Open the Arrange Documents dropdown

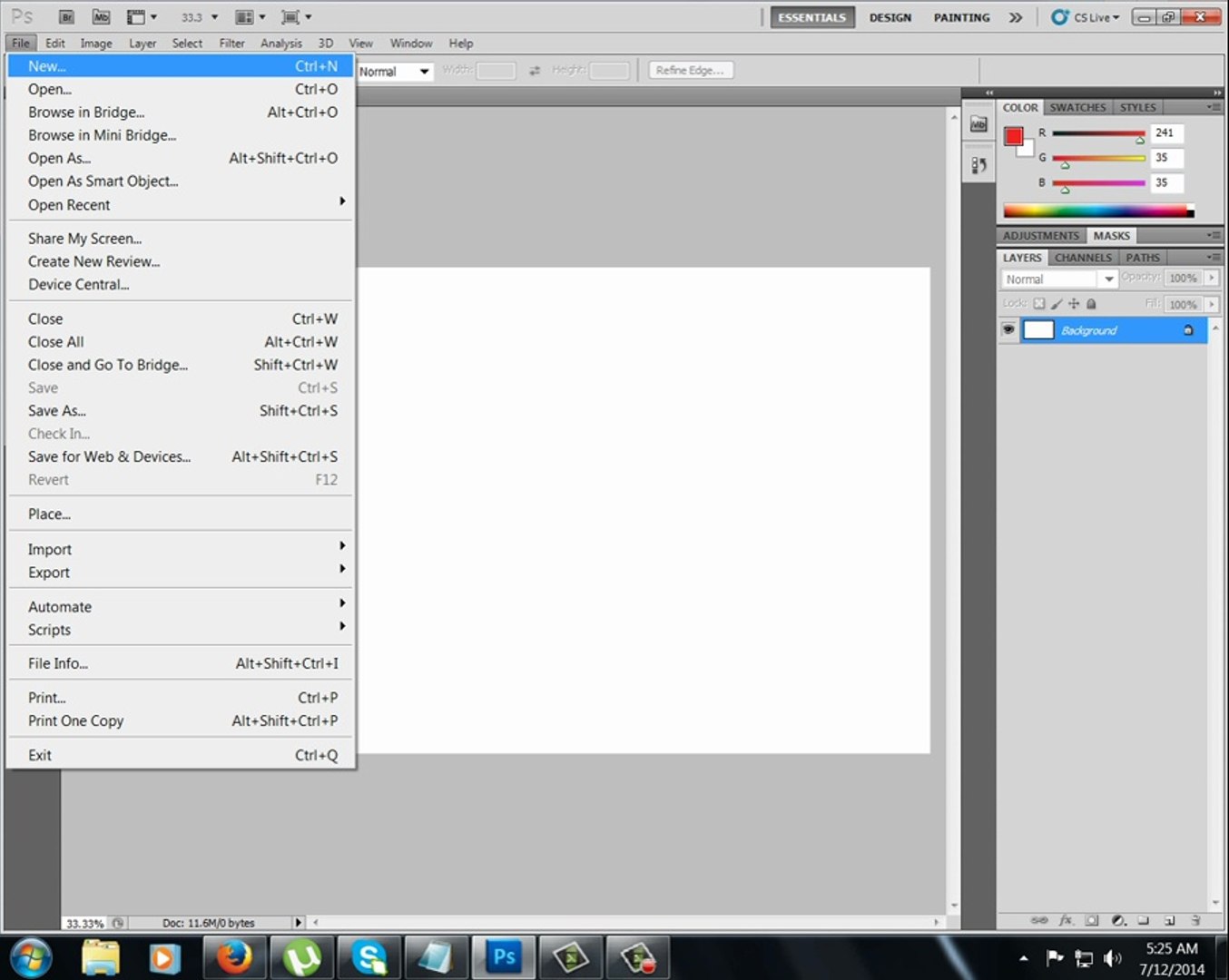pyautogui.click(x=251, y=16)
